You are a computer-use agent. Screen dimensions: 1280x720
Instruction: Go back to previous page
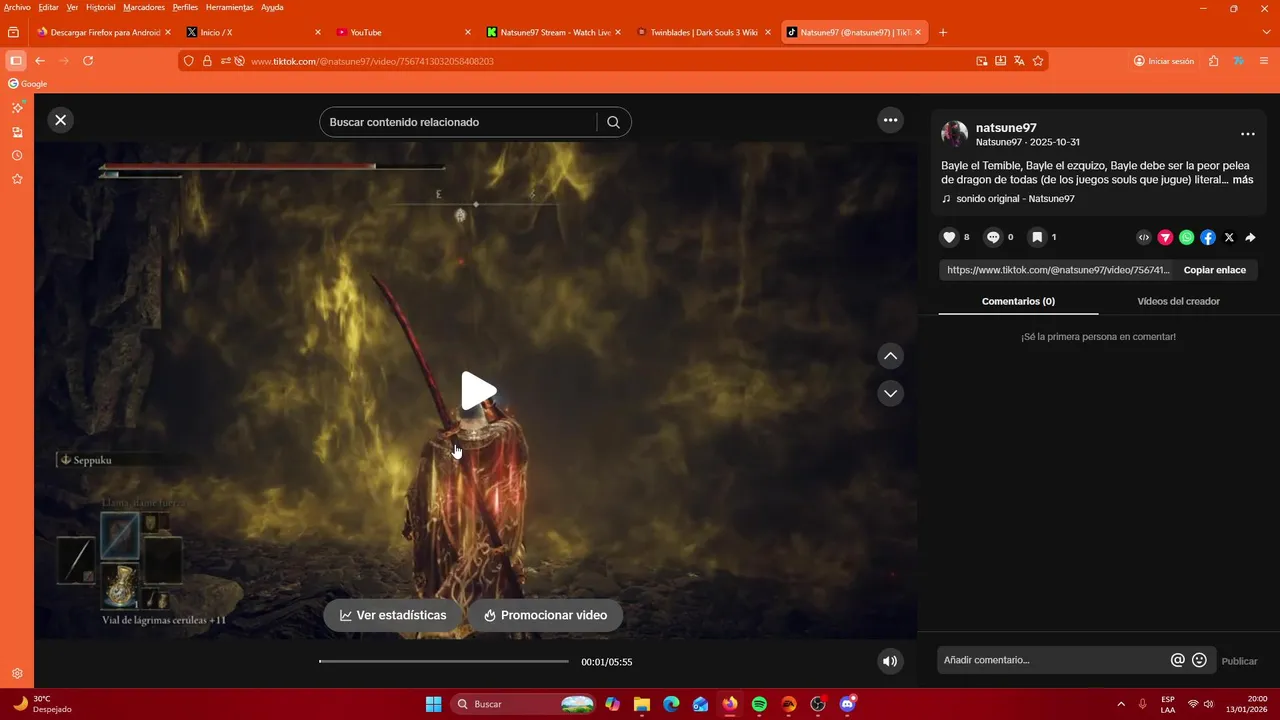click(x=40, y=61)
